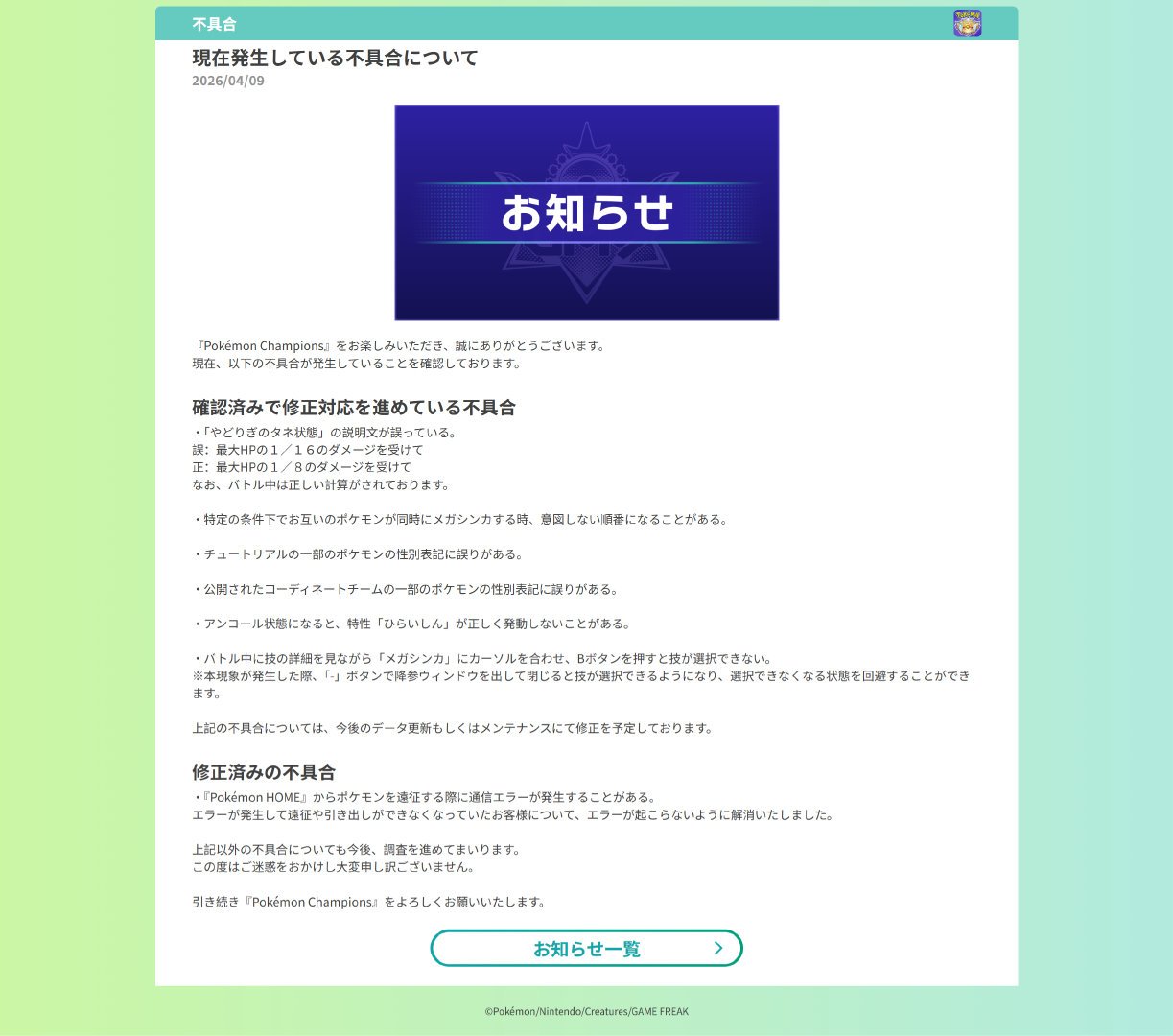Click heading 確認済みで修正対応を進めている不具合
The image size is (1173, 1036).
click(x=354, y=408)
